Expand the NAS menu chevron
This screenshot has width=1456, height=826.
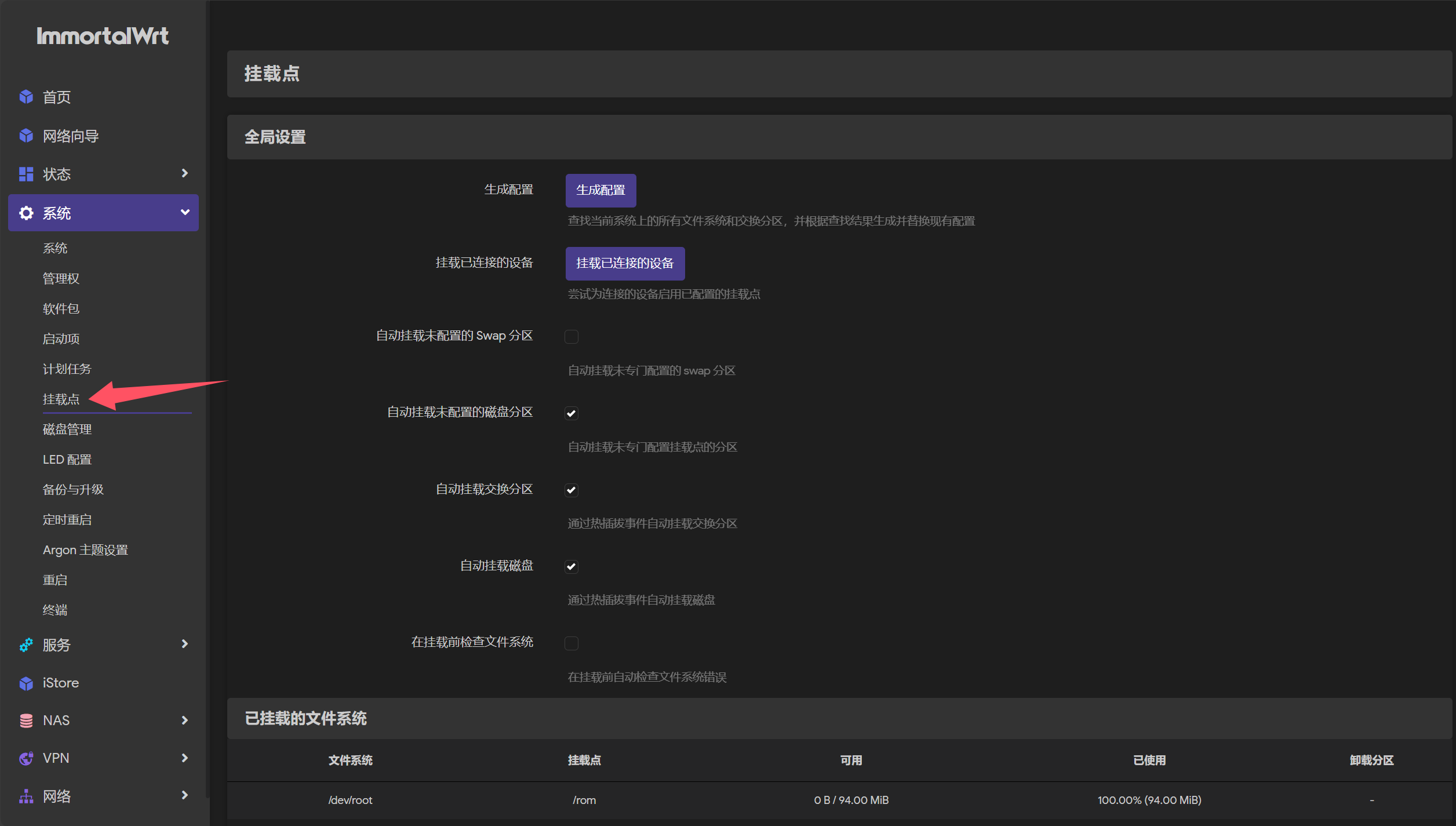coord(185,720)
